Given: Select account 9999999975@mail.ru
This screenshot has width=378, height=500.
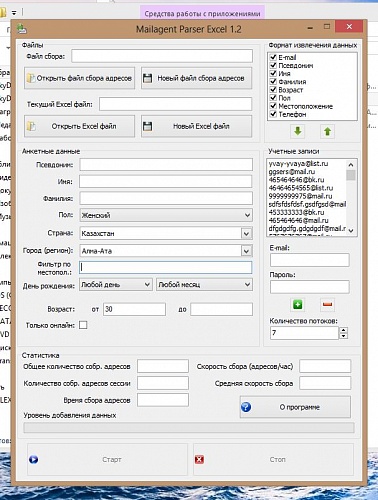Looking at the screenshot, I should (x=300, y=196).
